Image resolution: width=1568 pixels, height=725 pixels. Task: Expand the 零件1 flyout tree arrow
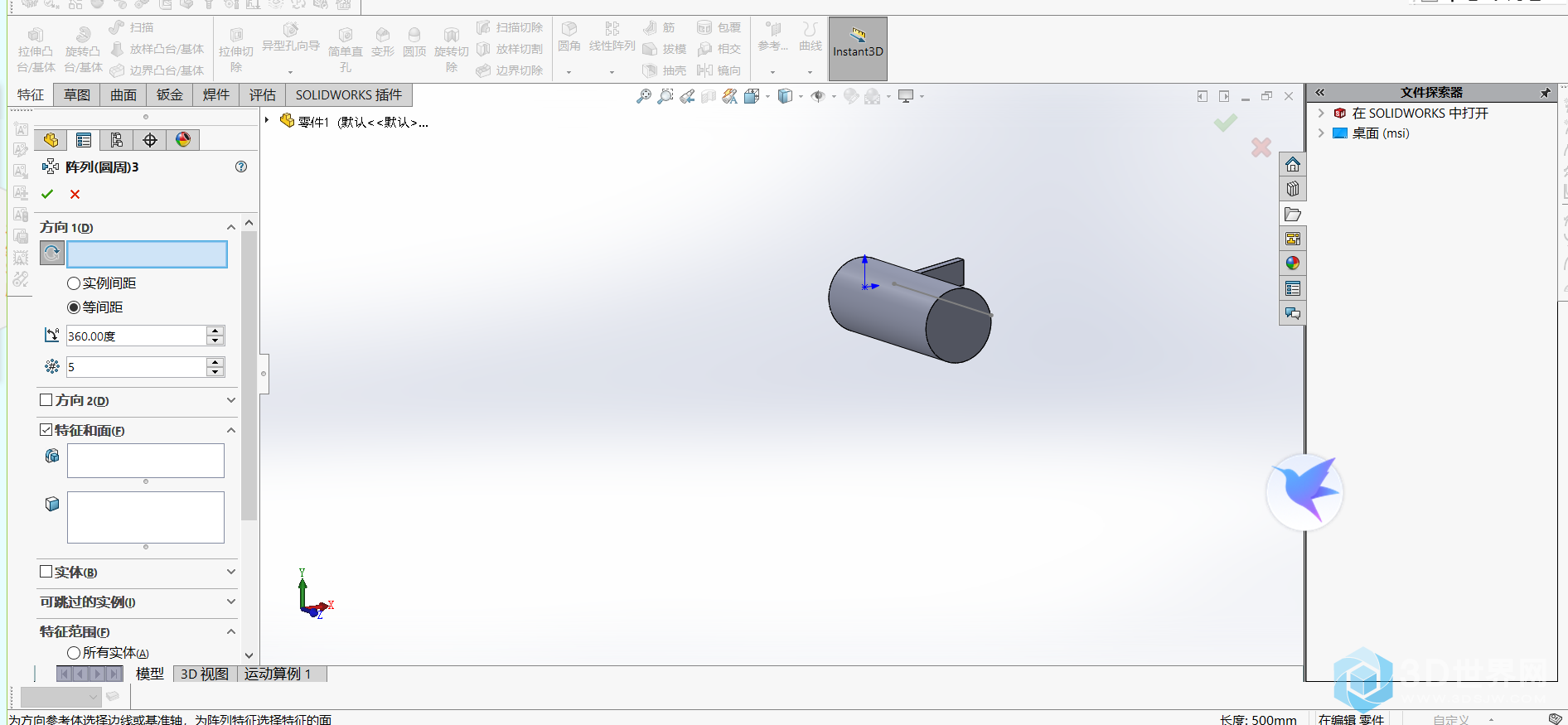tap(267, 121)
